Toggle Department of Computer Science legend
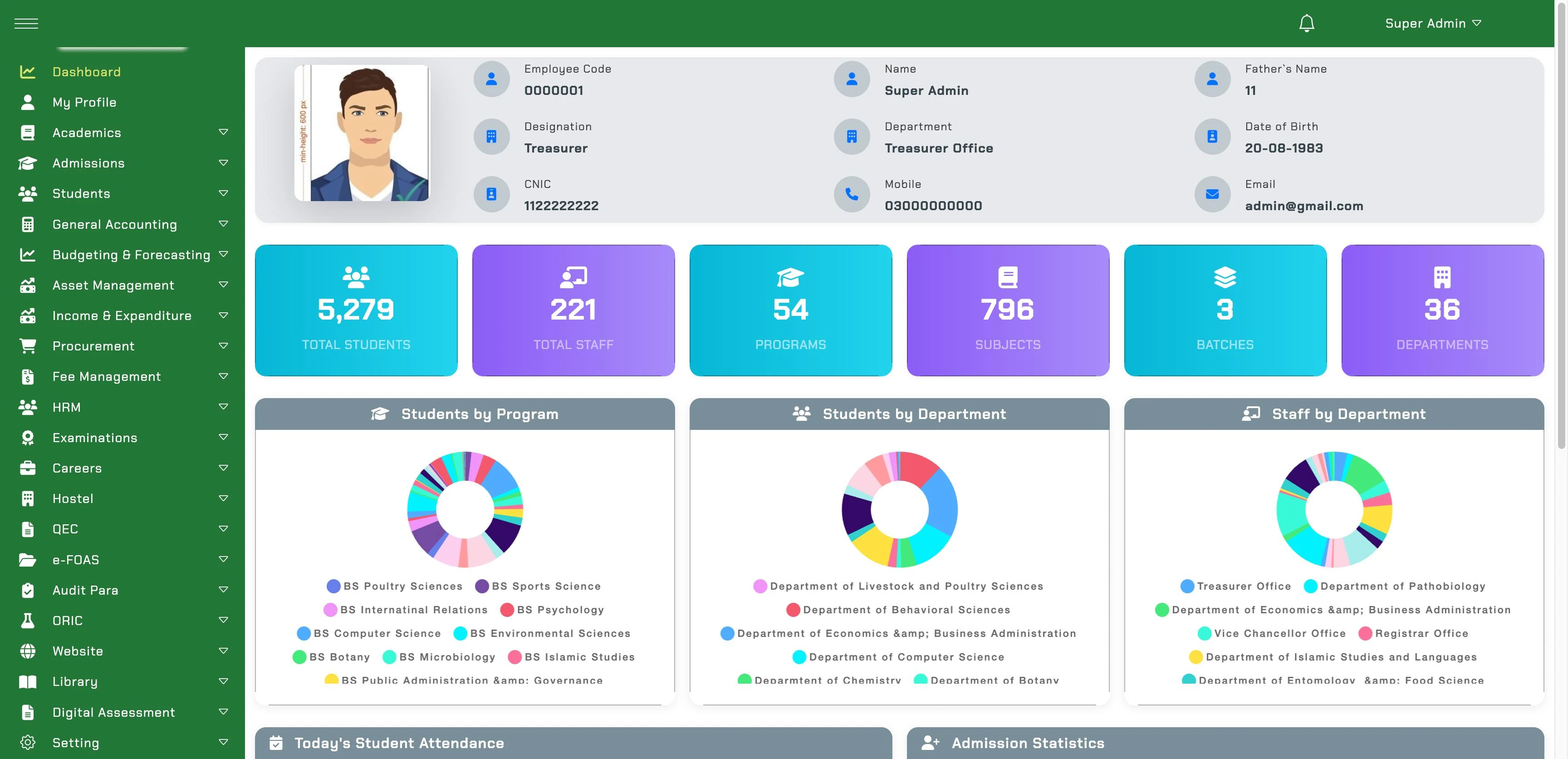The width and height of the screenshot is (1568, 759). coord(898,657)
